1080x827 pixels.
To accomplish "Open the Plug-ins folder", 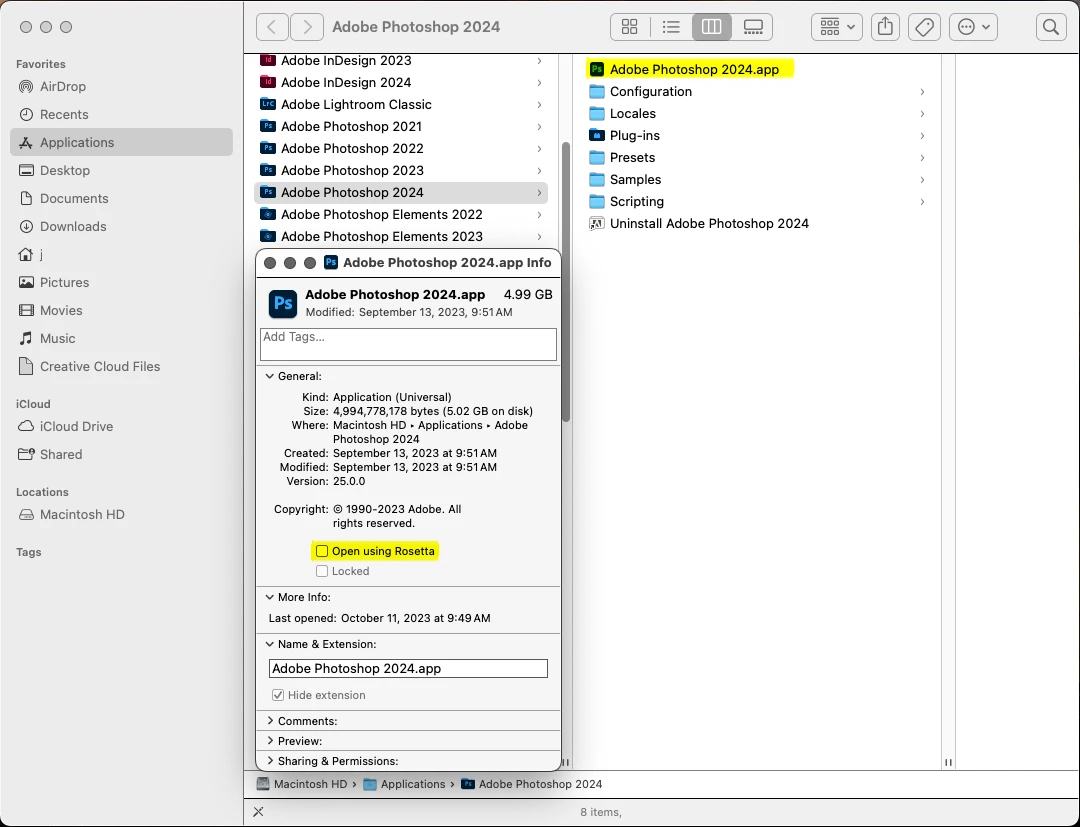I will [757, 136].
